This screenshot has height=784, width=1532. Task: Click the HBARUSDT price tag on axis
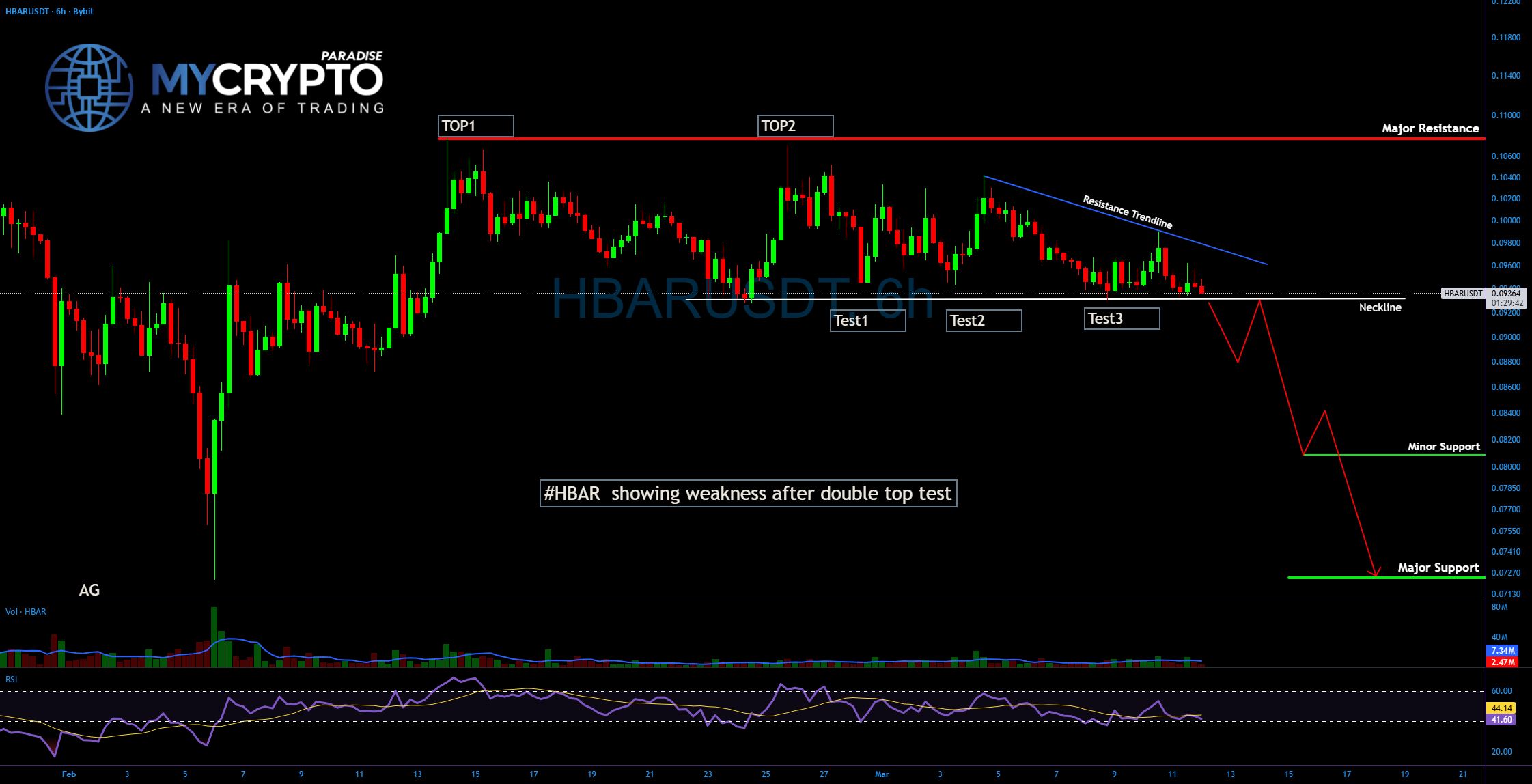click(x=1463, y=294)
